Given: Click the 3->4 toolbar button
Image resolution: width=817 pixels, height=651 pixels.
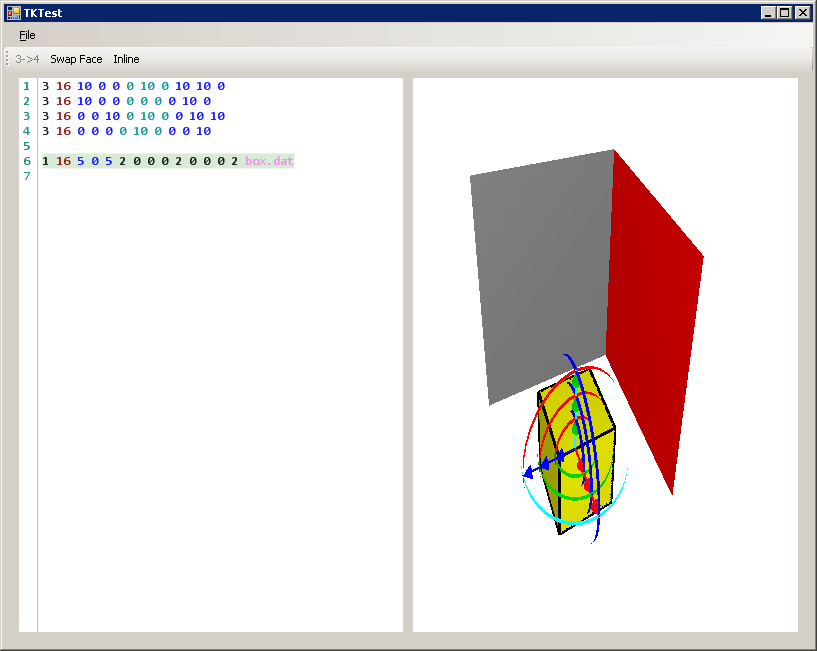Looking at the screenshot, I should point(27,59).
